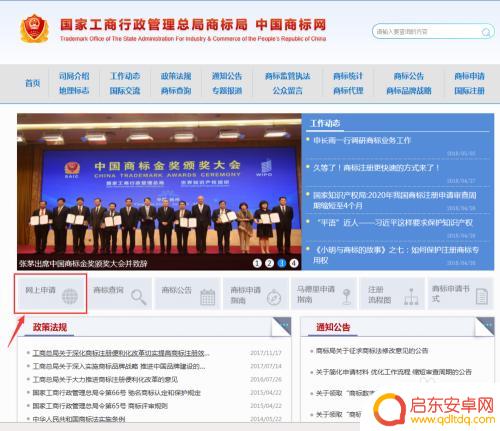This screenshot has width=500, height=431.
Task: Open 注册流程图 flowchart icon tile
Action: [392, 294]
